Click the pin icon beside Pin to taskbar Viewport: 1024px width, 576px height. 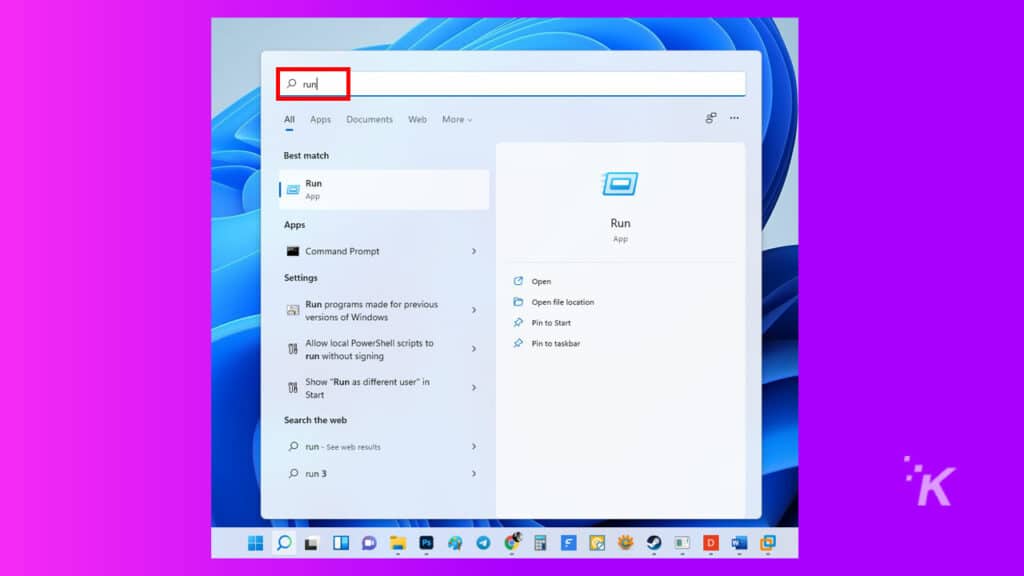[518, 343]
